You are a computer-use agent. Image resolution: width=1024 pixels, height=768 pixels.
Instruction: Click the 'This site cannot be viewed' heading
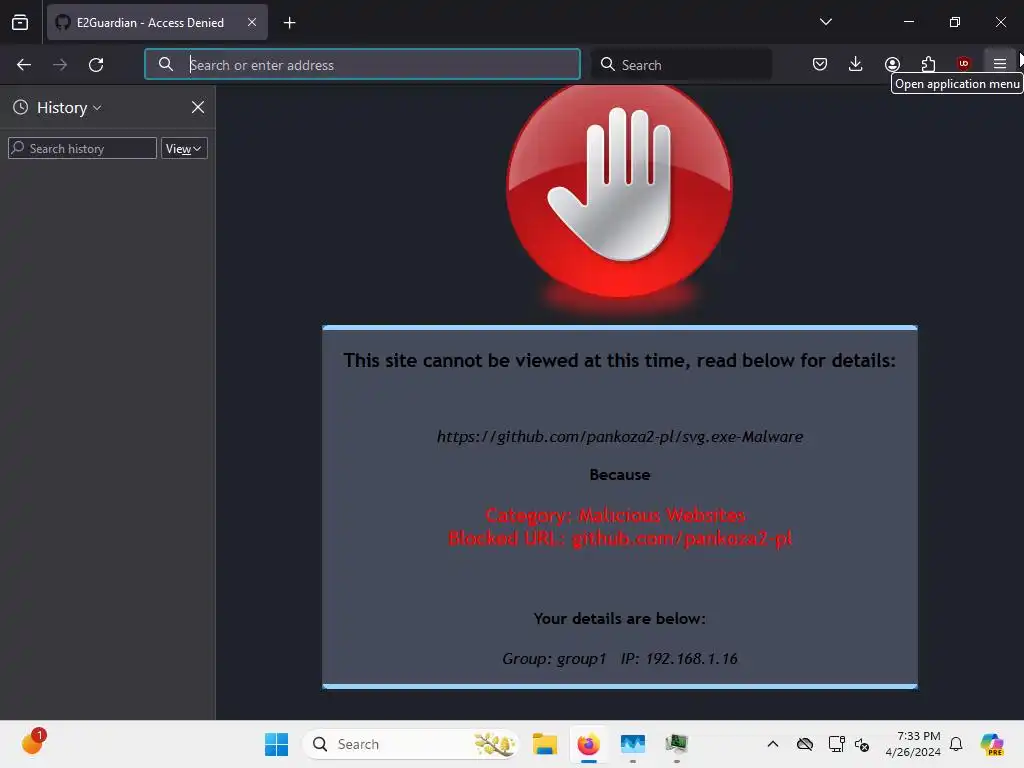[620, 360]
